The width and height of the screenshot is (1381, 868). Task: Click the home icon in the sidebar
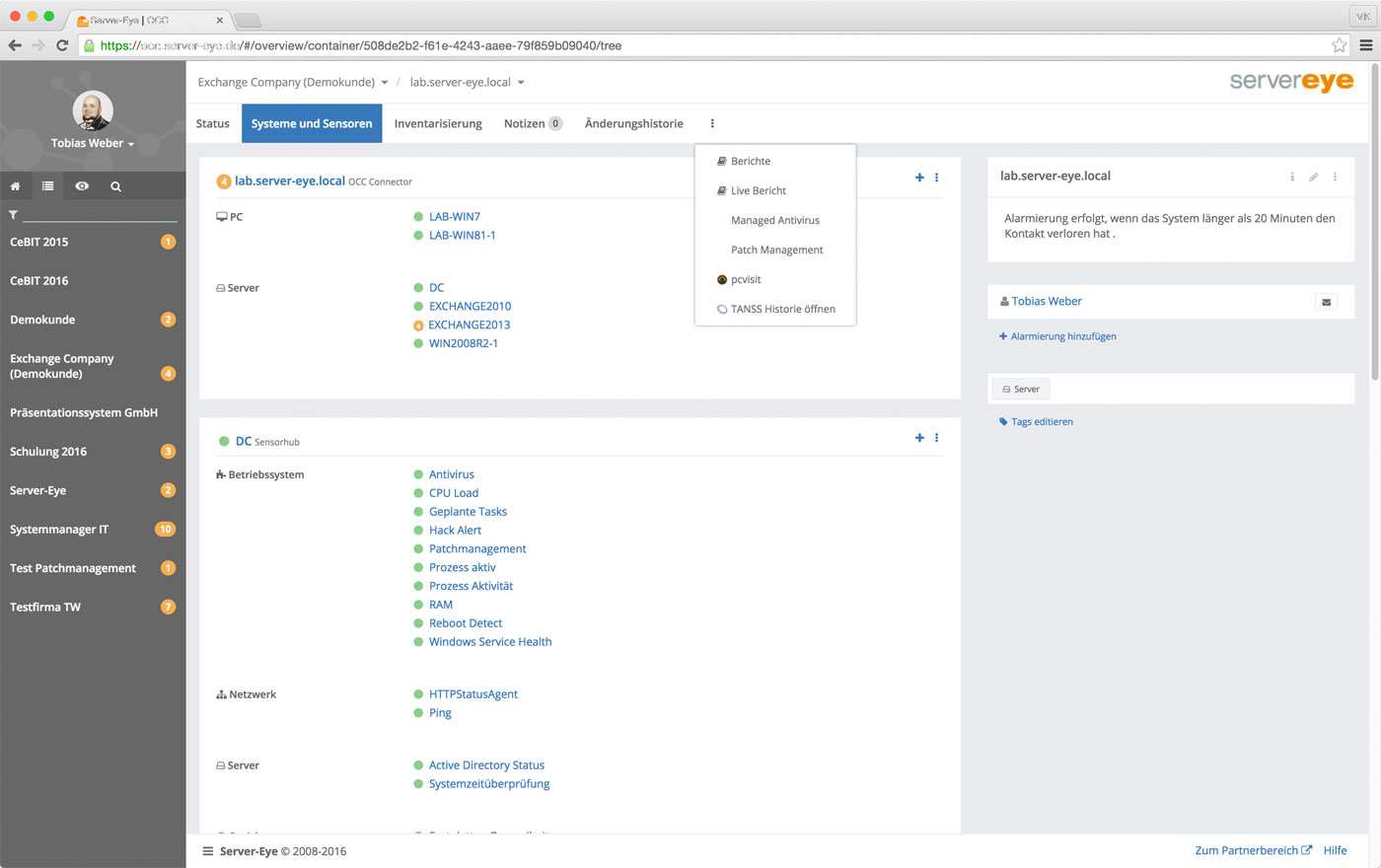pyautogui.click(x=15, y=186)
